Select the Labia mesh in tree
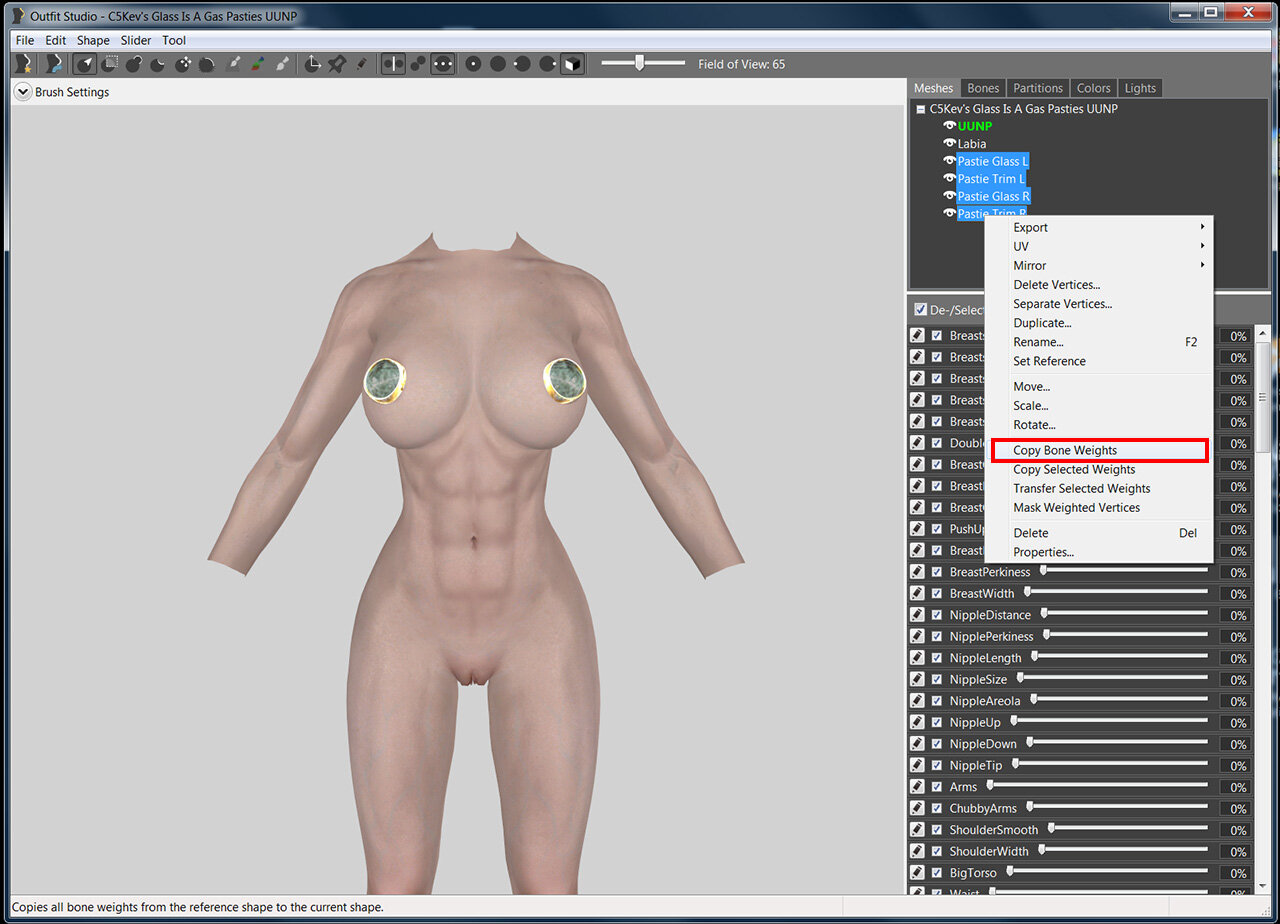Screen dimensions: 1280x924 click(x=972, y=144)
